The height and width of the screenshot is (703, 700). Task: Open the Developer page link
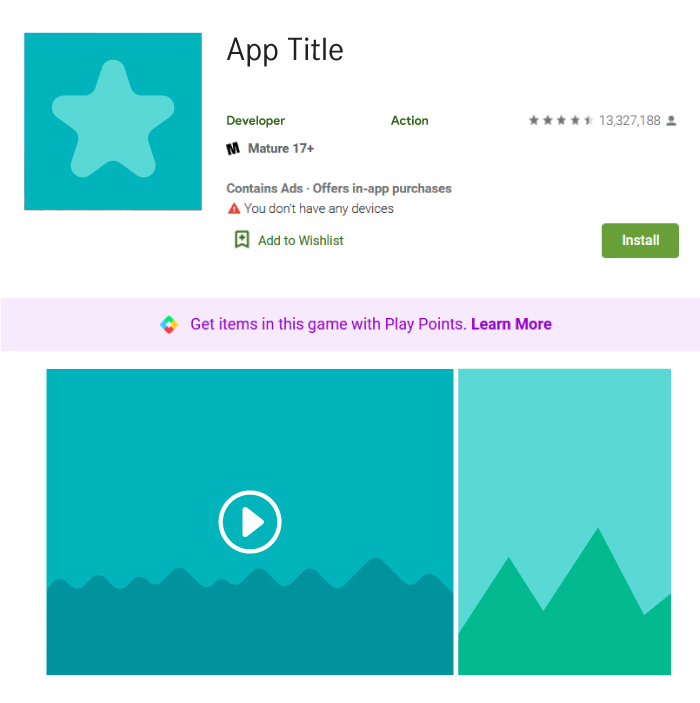[256, 121]
